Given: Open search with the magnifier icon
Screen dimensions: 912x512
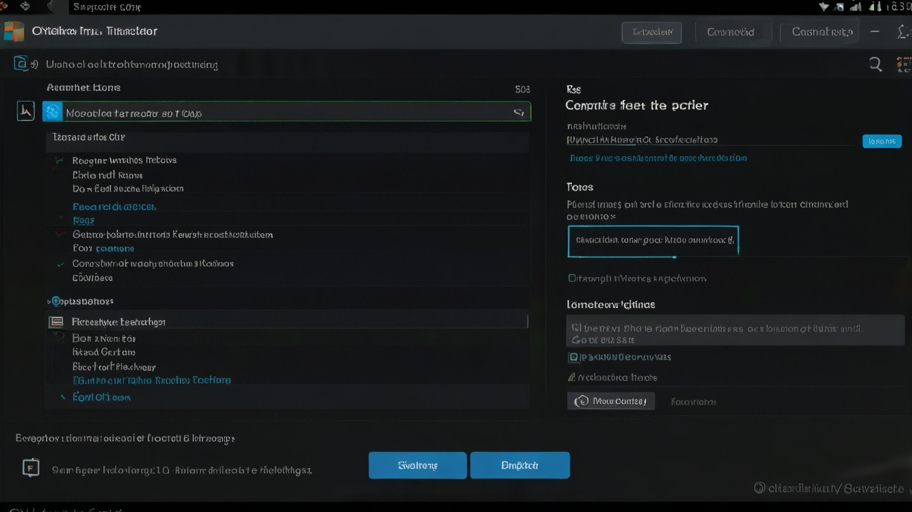Looking at the screenshot, I should click(x=875, y=64).
